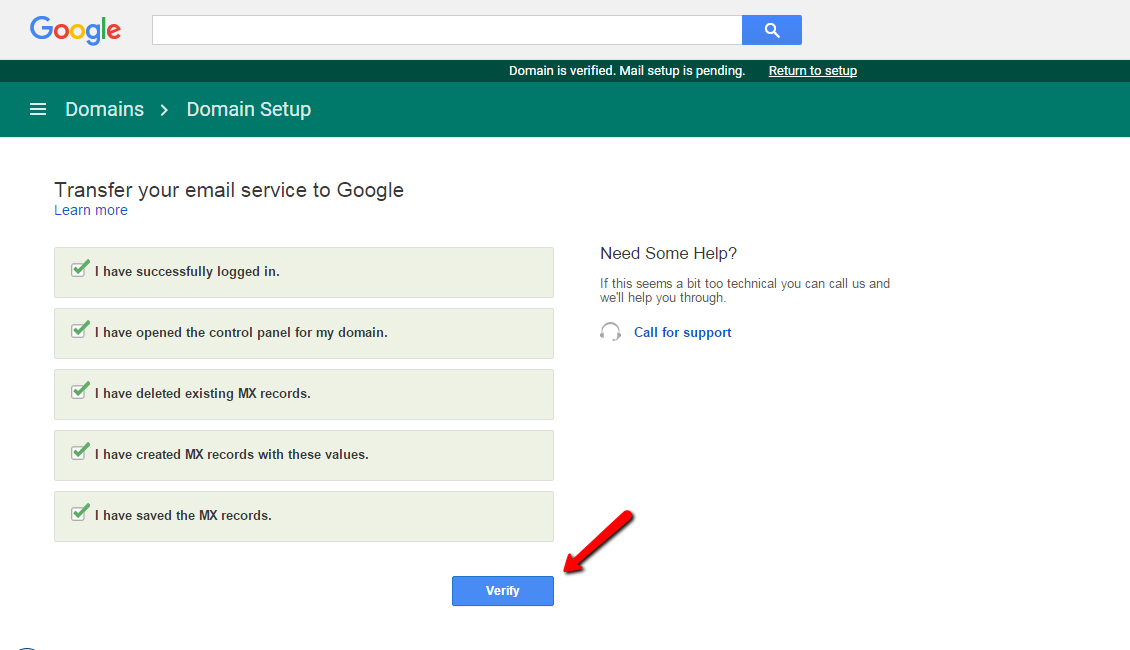Follow the 'Return to setup' link

(812, 71)
